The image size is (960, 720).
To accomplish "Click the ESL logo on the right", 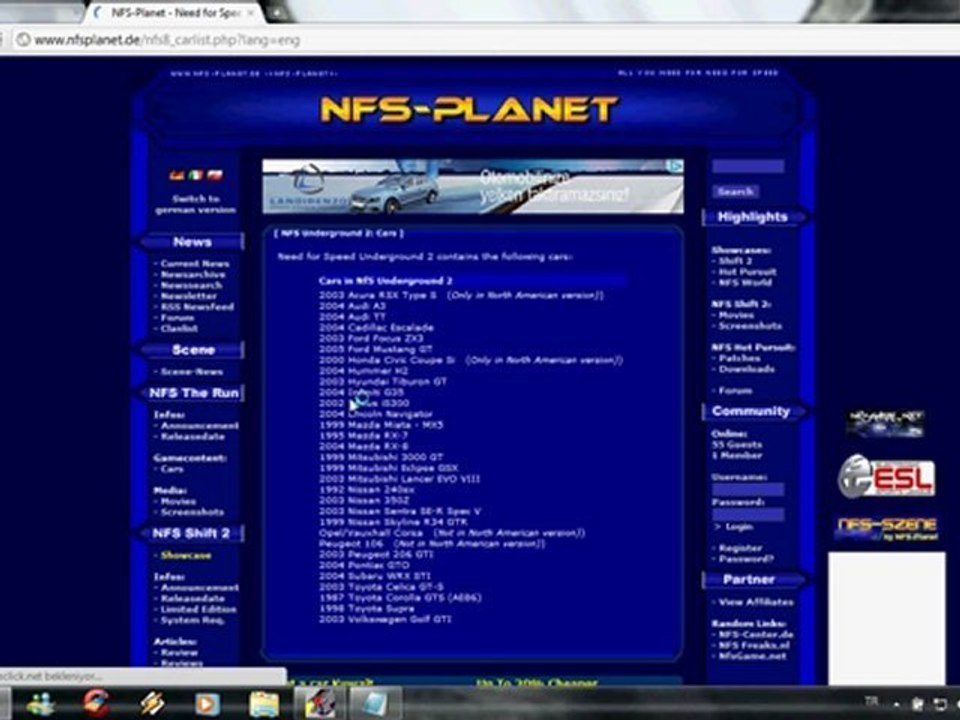I will [887, 476].
